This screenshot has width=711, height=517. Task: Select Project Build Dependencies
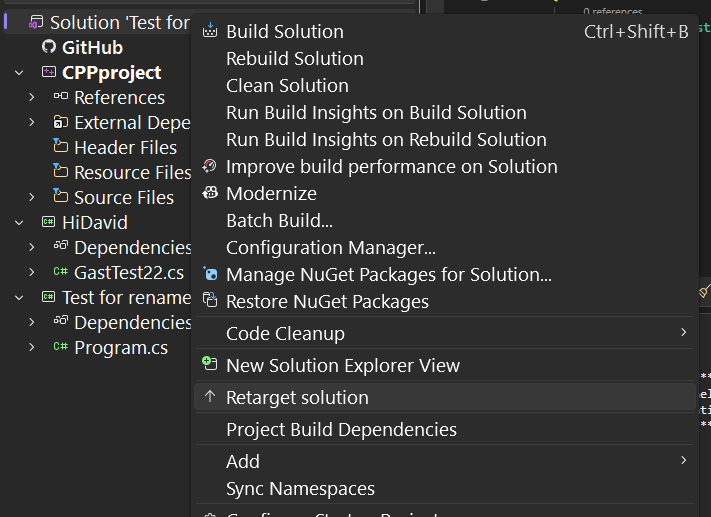(444, 429)
